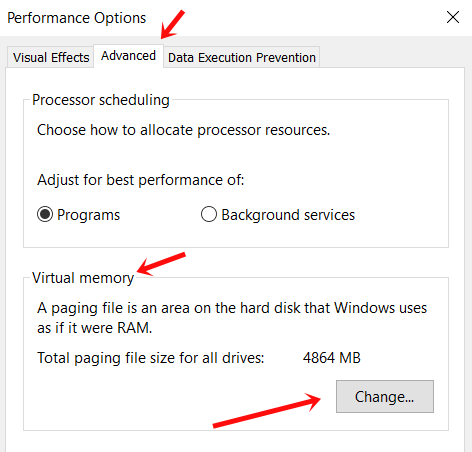The width and height of the screenshot is (472, 452).
Task: Click the 'Total paging file size' label
Action: pyautogui.click(x=151, y=358)
